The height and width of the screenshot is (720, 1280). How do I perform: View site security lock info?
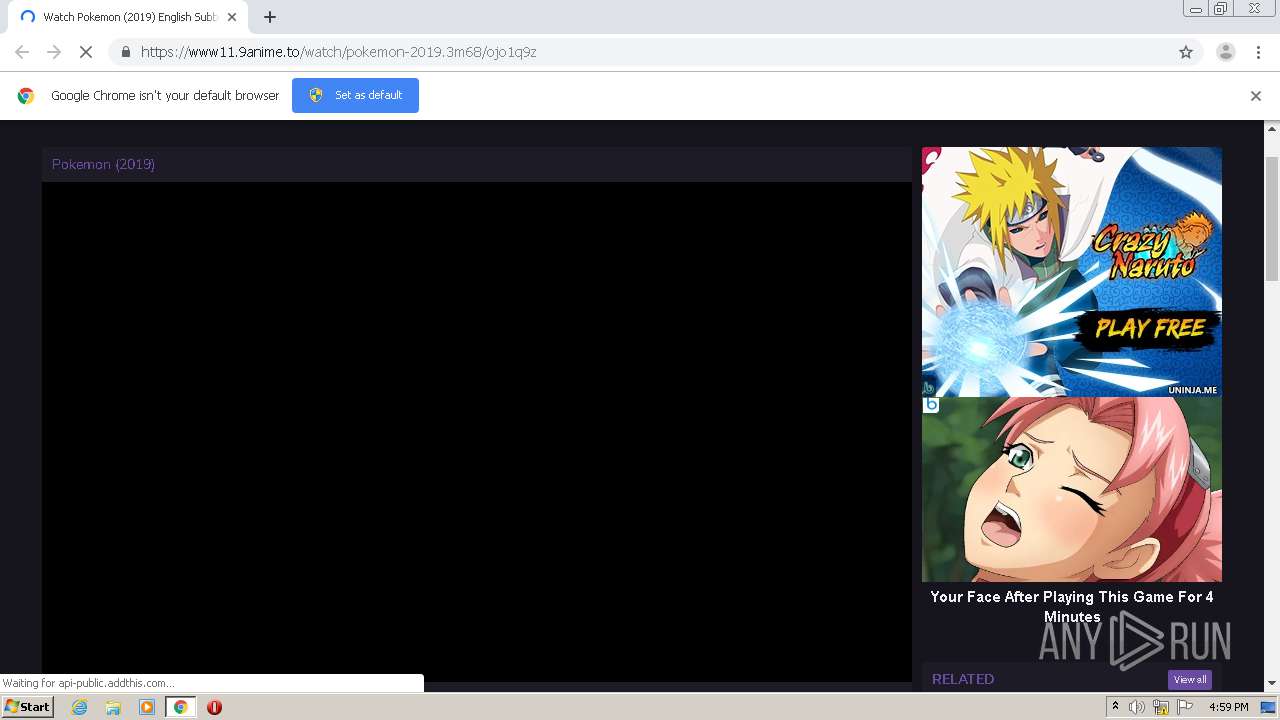pos(125,52)
